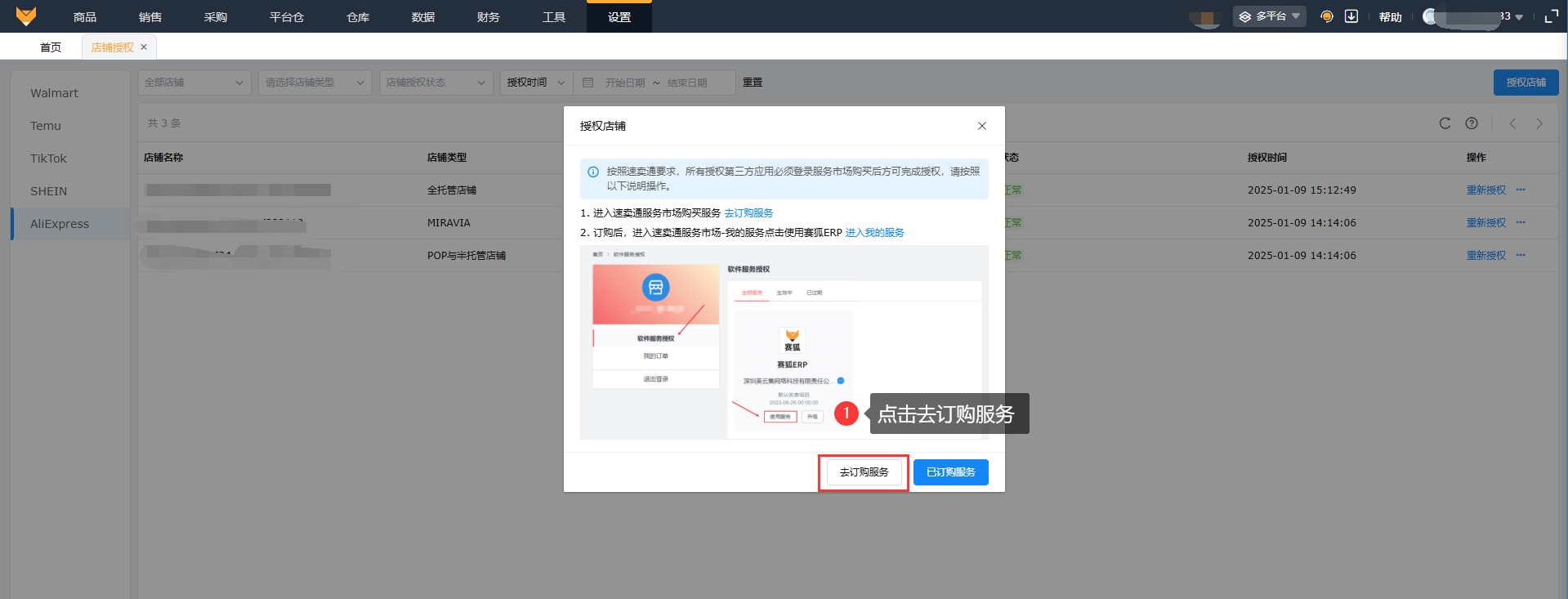The image size is (1568, 599).
Task: Click the white 去订购服务 button
Action: [864, 472]
